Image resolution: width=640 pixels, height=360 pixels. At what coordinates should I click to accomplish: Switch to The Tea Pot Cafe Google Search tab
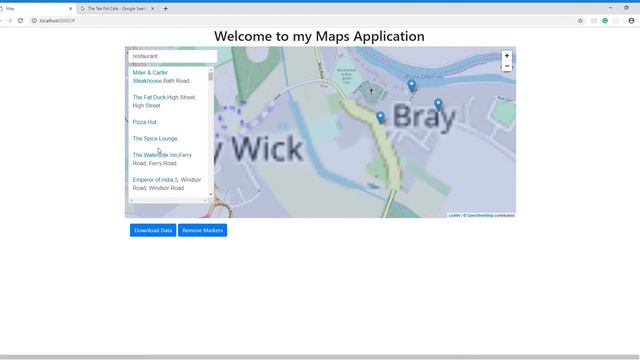[x=117, y=8]
